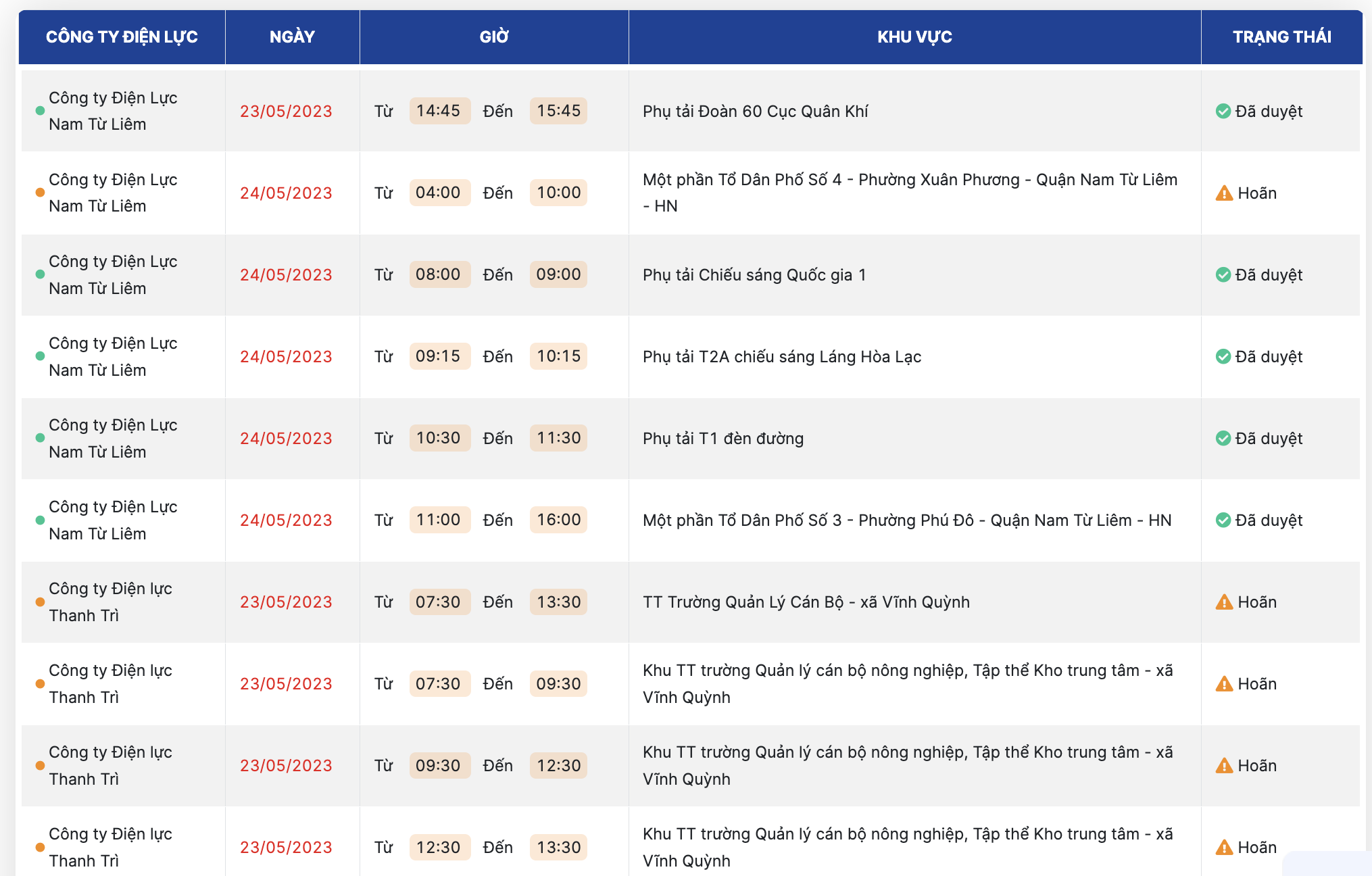Screen dimensions: 1372x876
Task: Click the NGÀY column header
Action: pyautogui.click(x=293, y=37)
